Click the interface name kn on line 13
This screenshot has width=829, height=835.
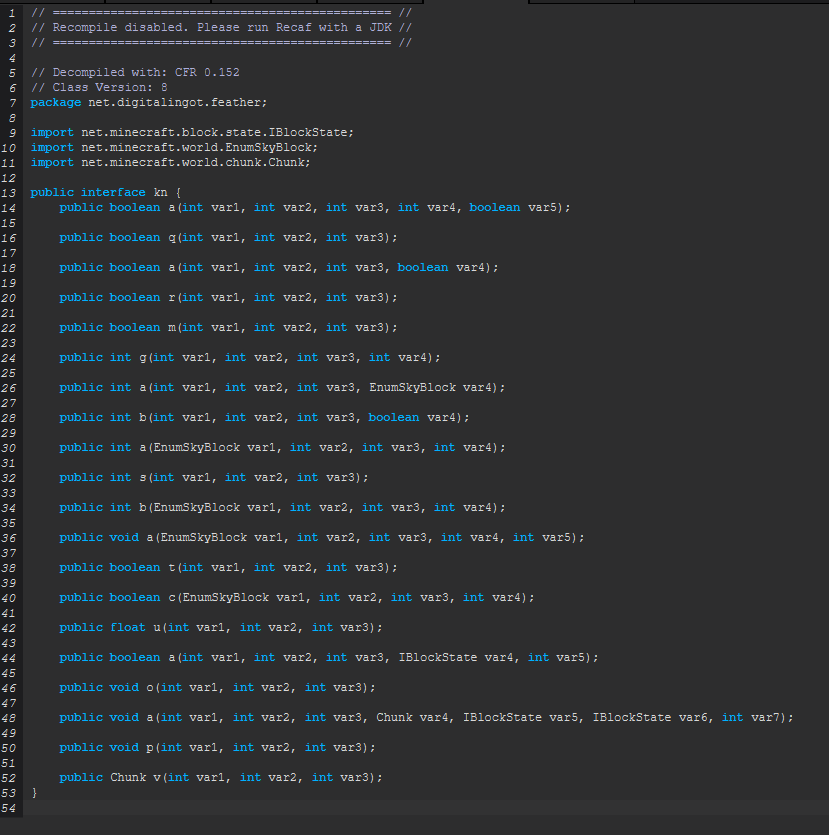pyautogui.click(x=163, y=191)
